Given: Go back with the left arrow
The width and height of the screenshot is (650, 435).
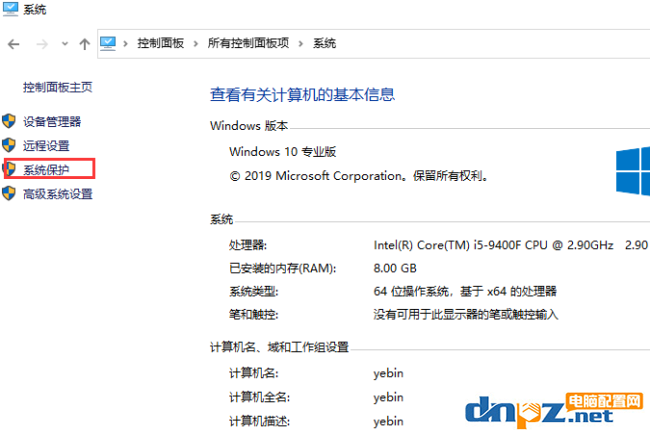Looking at the screenshot, I should (x=14, y=44).
